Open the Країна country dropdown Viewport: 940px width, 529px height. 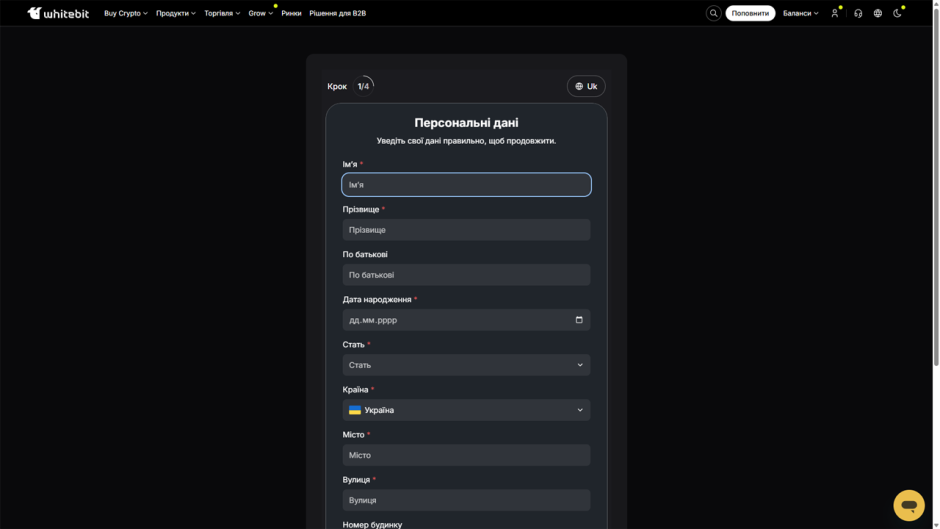point(466,410)
